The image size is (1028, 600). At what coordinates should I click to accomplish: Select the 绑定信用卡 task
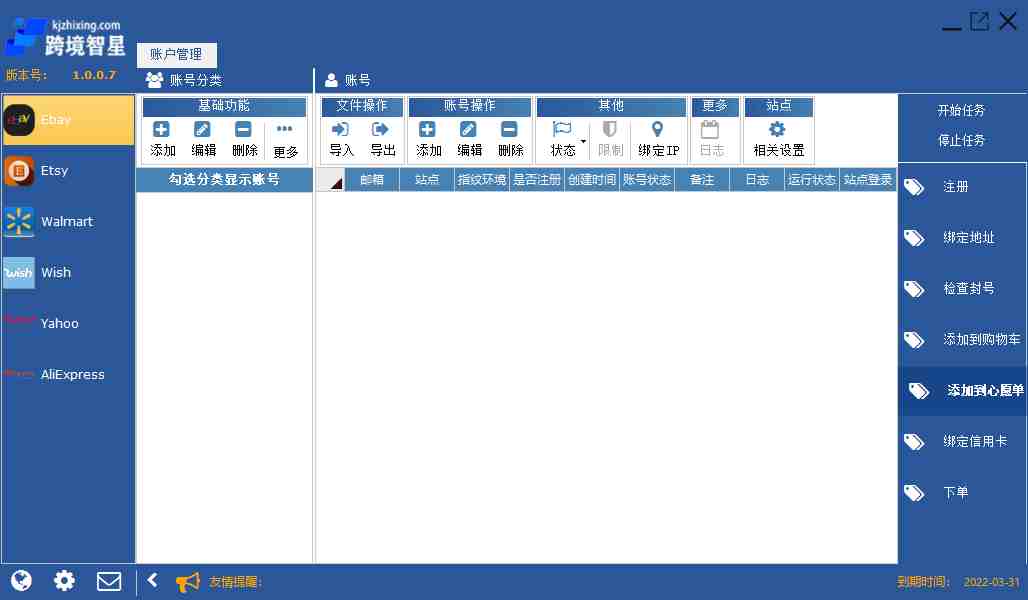[962, 441]
